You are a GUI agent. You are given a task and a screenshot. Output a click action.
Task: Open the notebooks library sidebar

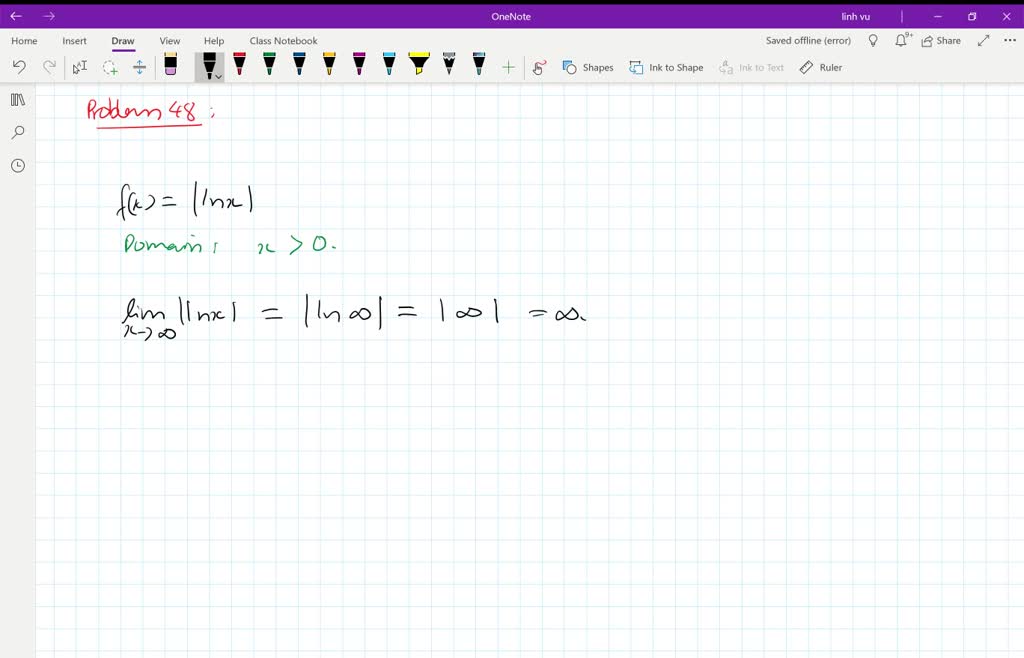click(17, 99)
